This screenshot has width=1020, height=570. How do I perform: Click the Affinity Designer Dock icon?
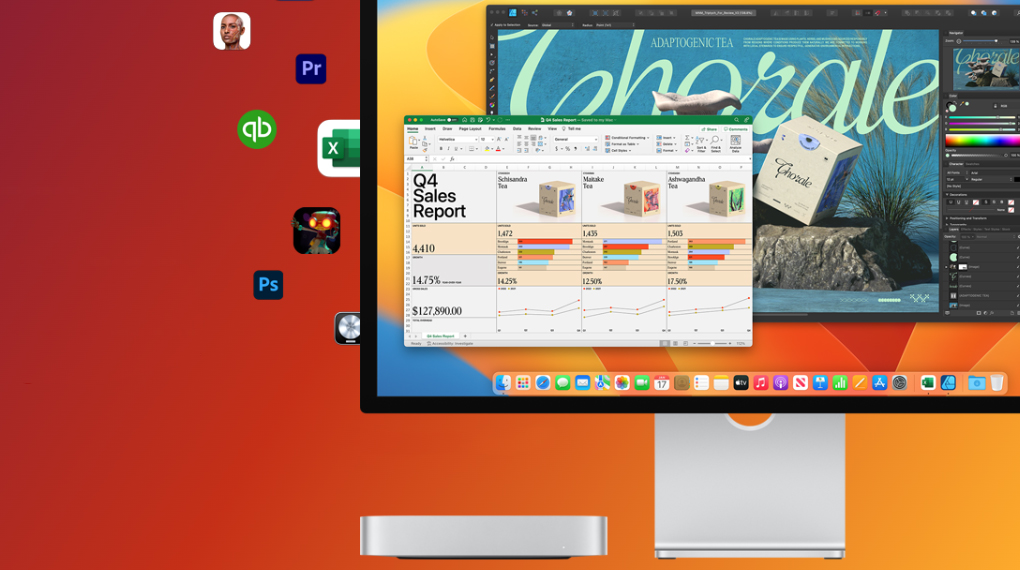pyautogui.click(x=948, y=383)
